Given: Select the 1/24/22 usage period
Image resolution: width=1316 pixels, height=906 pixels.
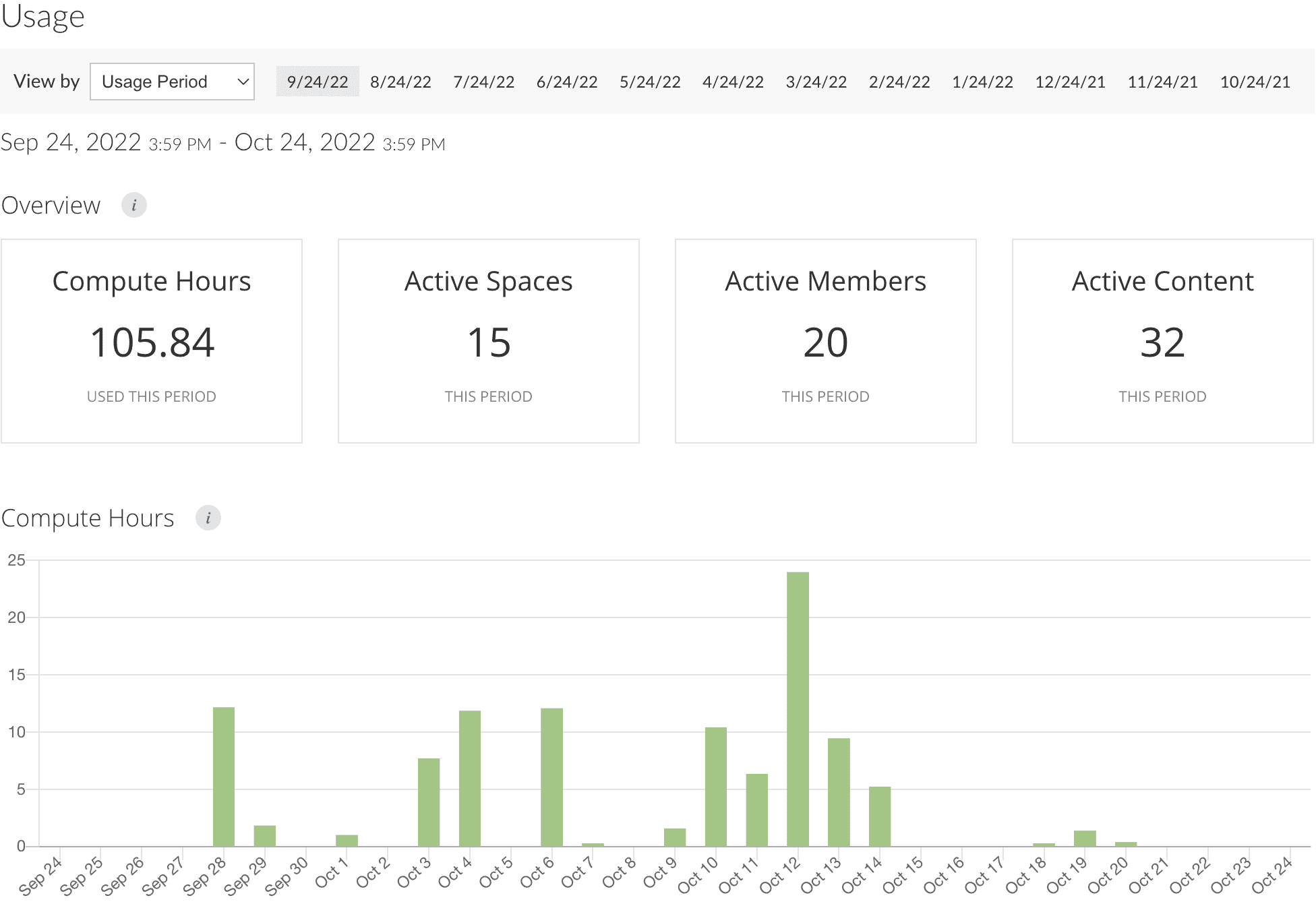Looking at the screenshot, I should pos(982,82).
